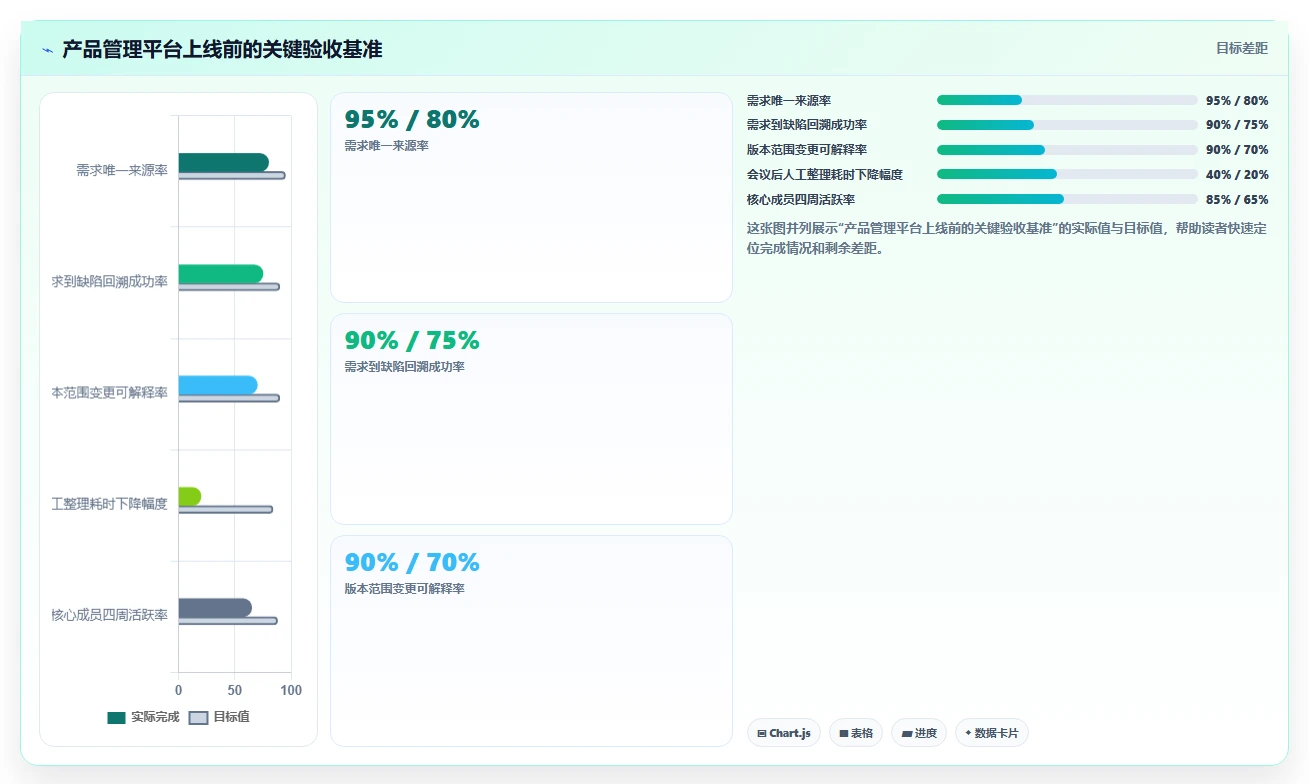Click the dark teal chart bar for 需求唯一来源率
The height and width of the screenshot is (784, 1309).
[x=223, y=162]
